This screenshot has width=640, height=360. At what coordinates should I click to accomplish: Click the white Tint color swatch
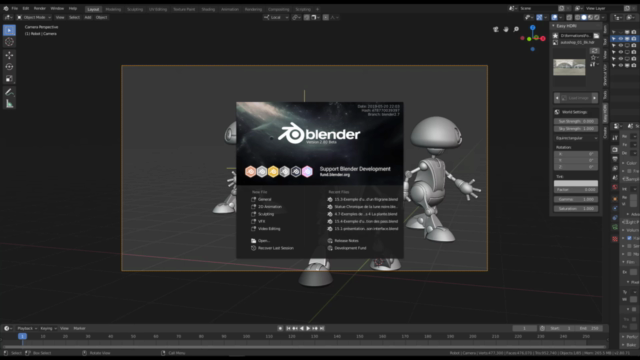(x=576, y=183)
